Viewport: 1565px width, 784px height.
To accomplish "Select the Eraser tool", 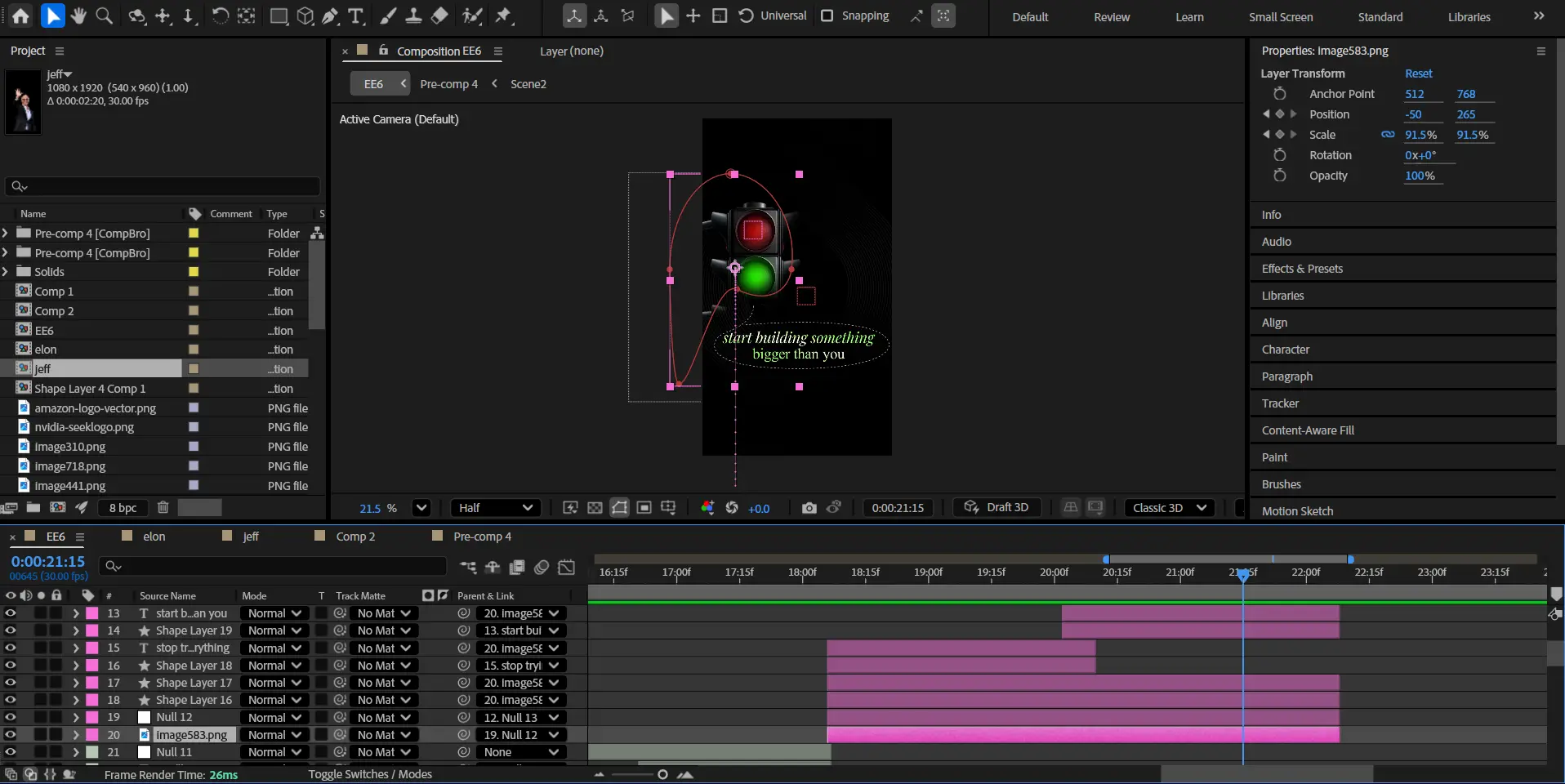I will coord(439,16).
